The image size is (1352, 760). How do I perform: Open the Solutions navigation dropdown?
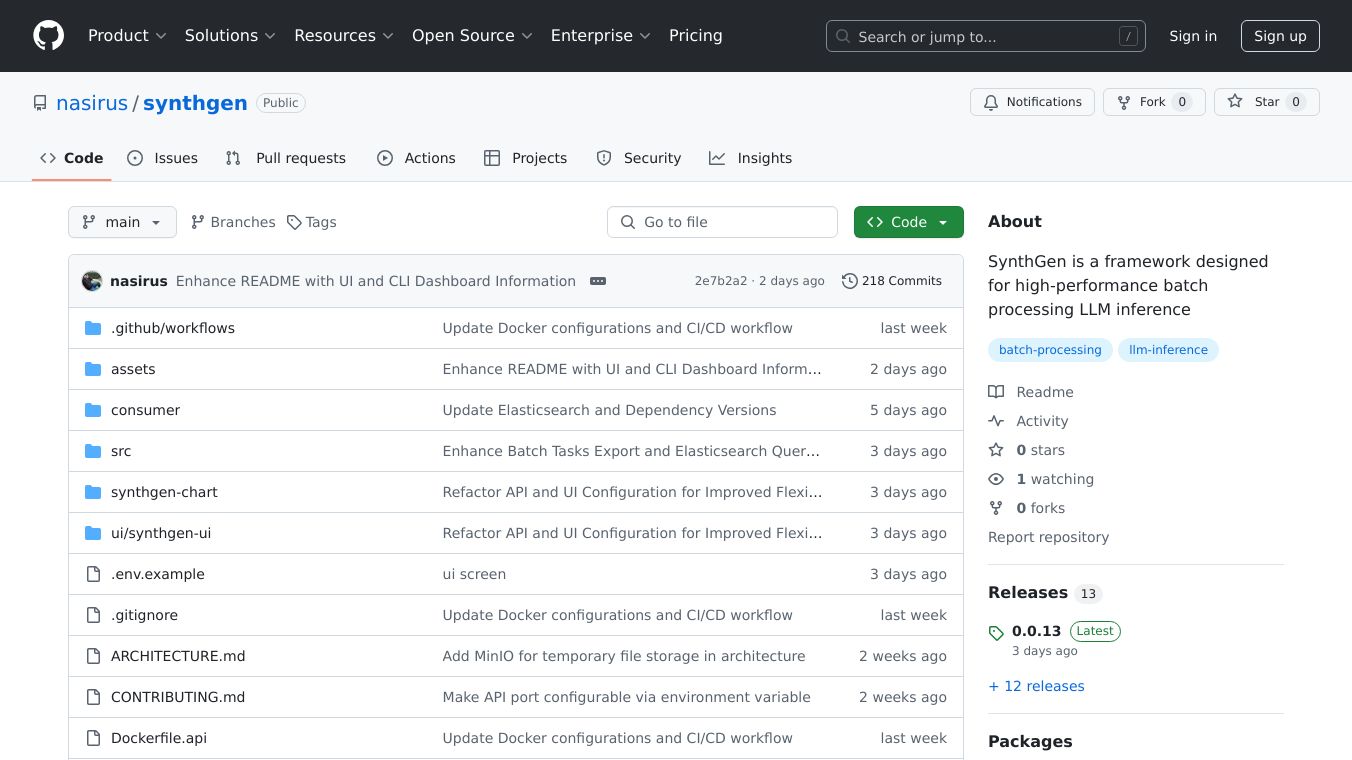point(230,36)
